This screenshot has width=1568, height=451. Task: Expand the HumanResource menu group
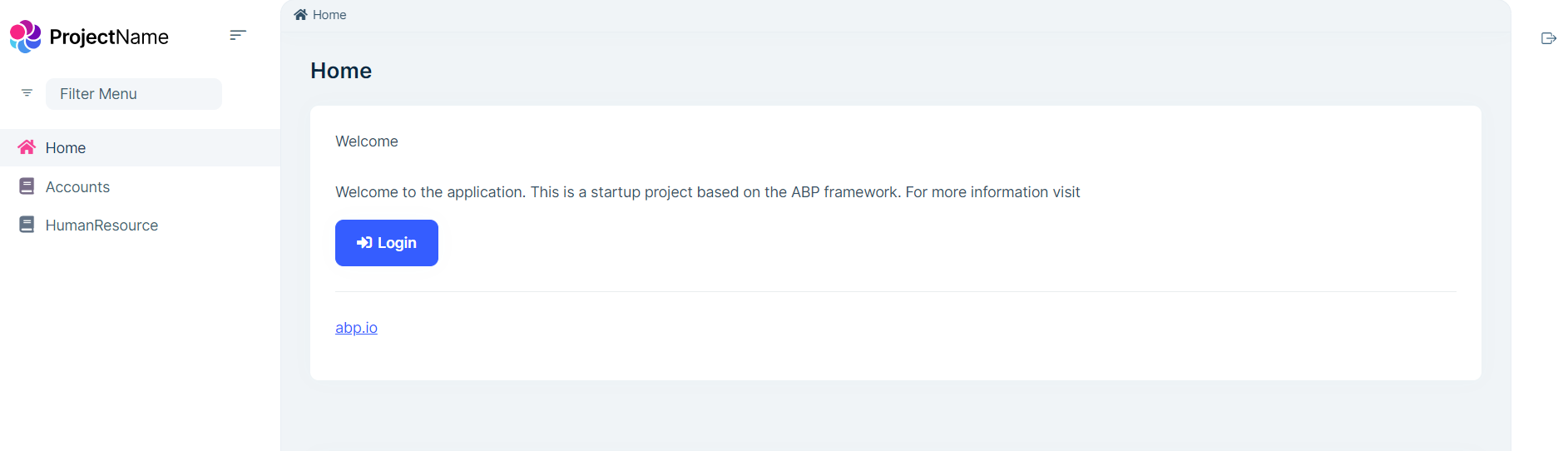(101, 226)
